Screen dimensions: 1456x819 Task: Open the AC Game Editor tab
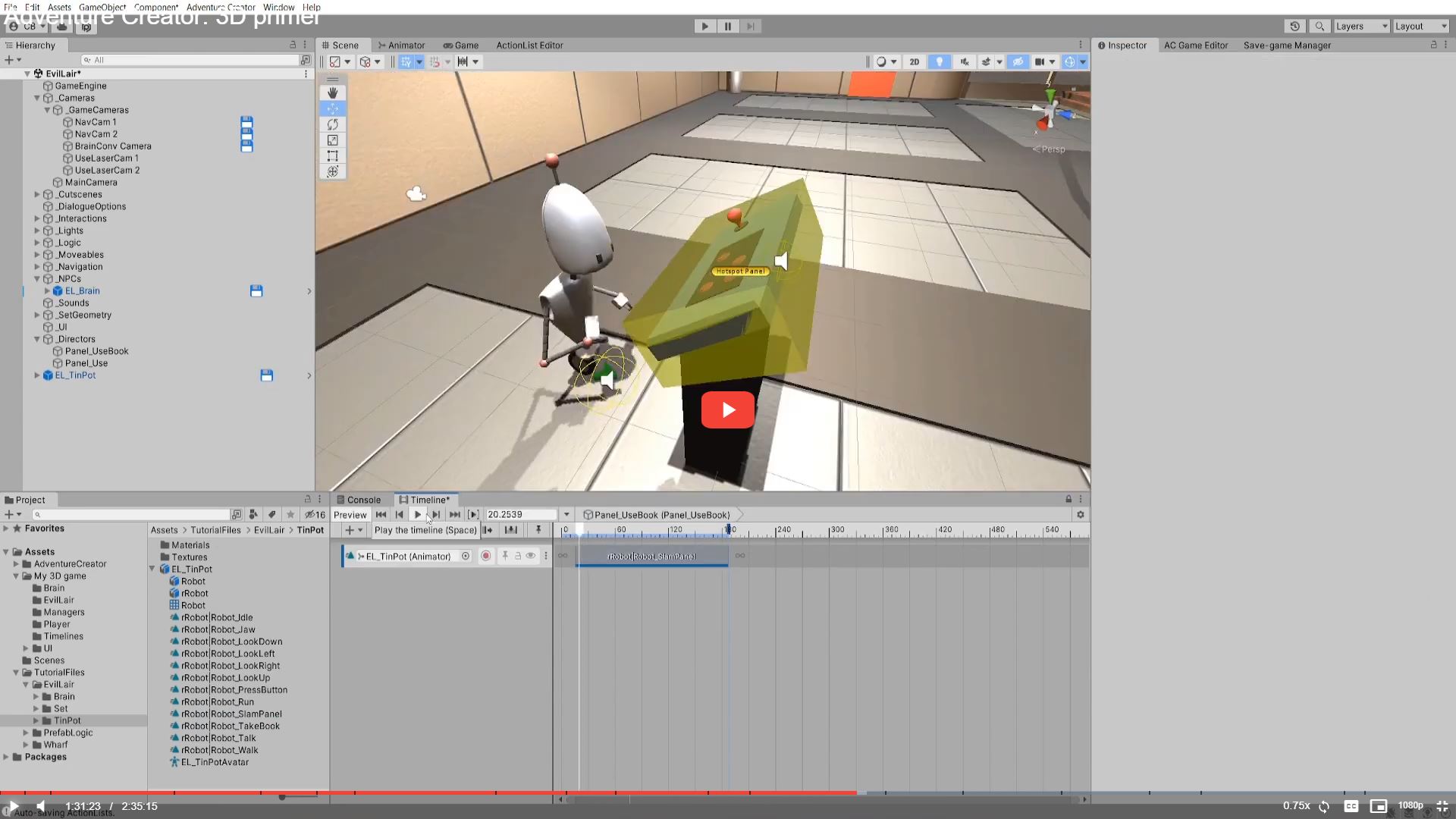point(1196,45)
